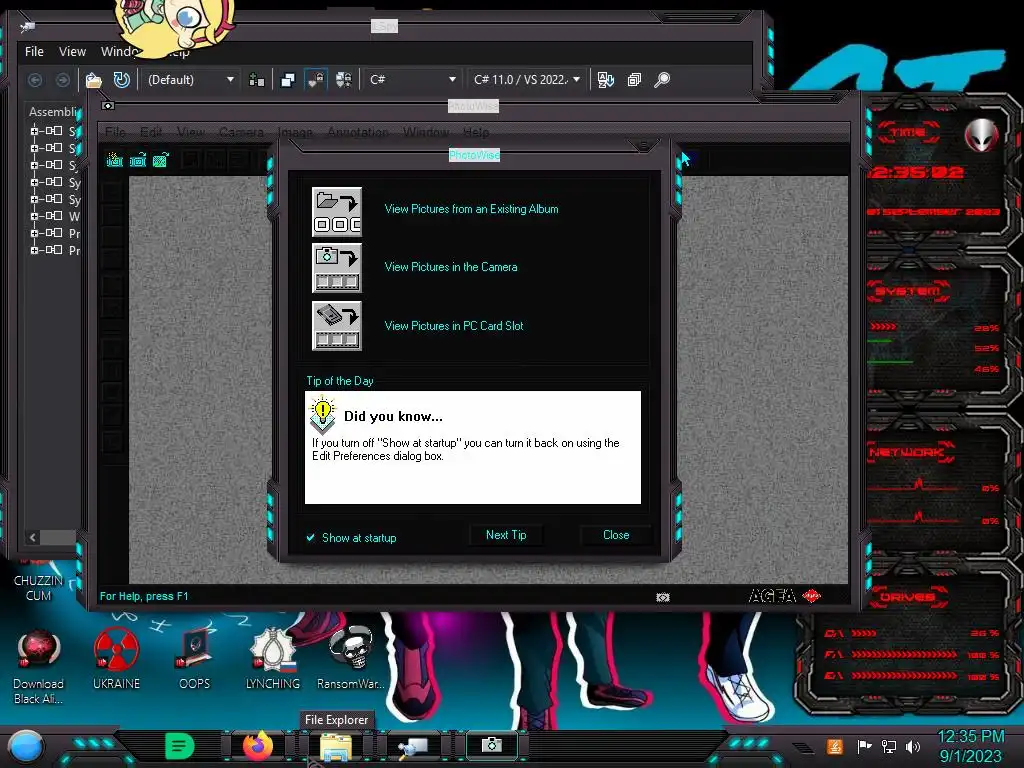Click the A-Z sort icon in ILSpy
The image size is (1024, 768).
pyautogui.click(x=605, y=80)
